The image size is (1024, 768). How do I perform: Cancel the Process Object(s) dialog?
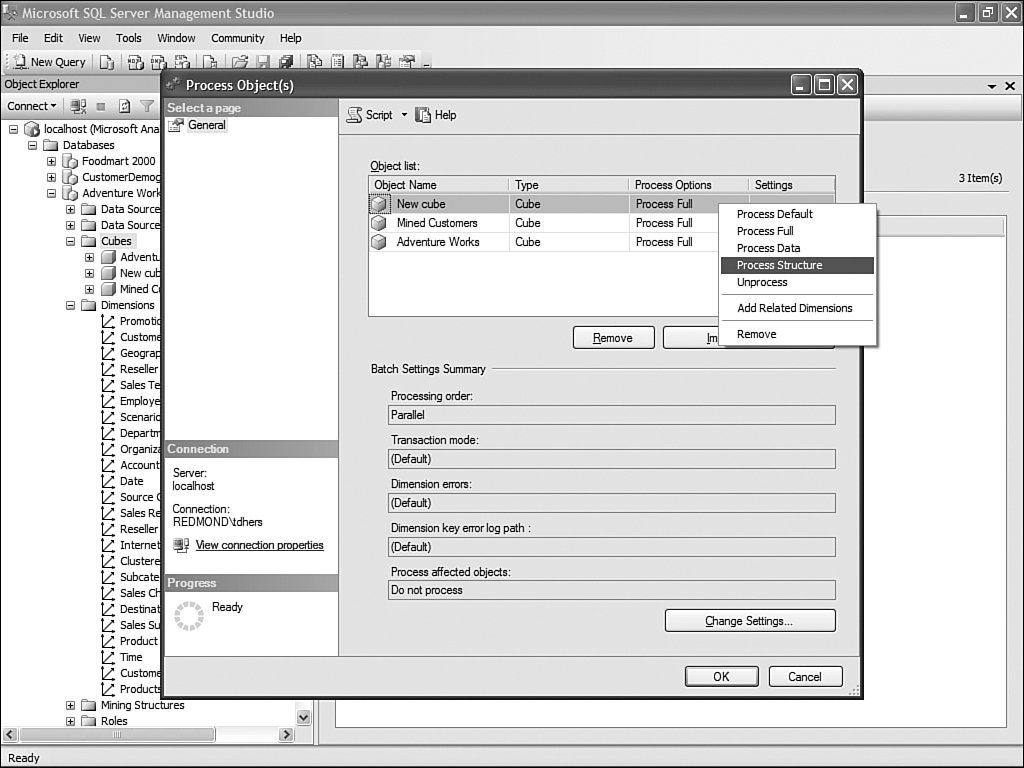[x=805, y=677]
